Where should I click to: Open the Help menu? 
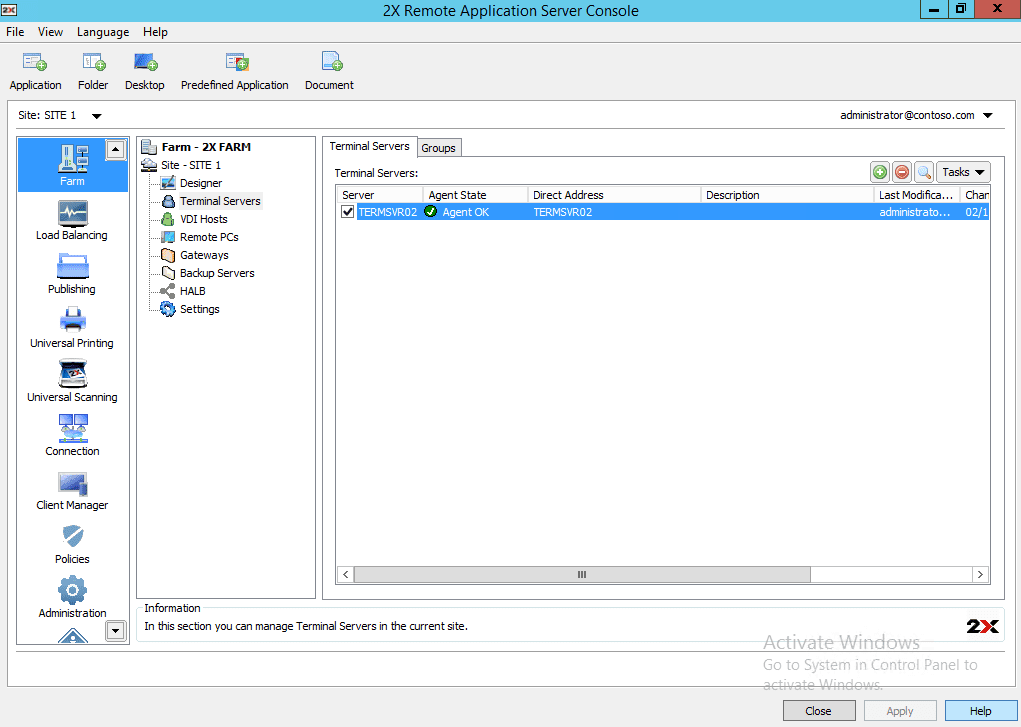(156, 32)
